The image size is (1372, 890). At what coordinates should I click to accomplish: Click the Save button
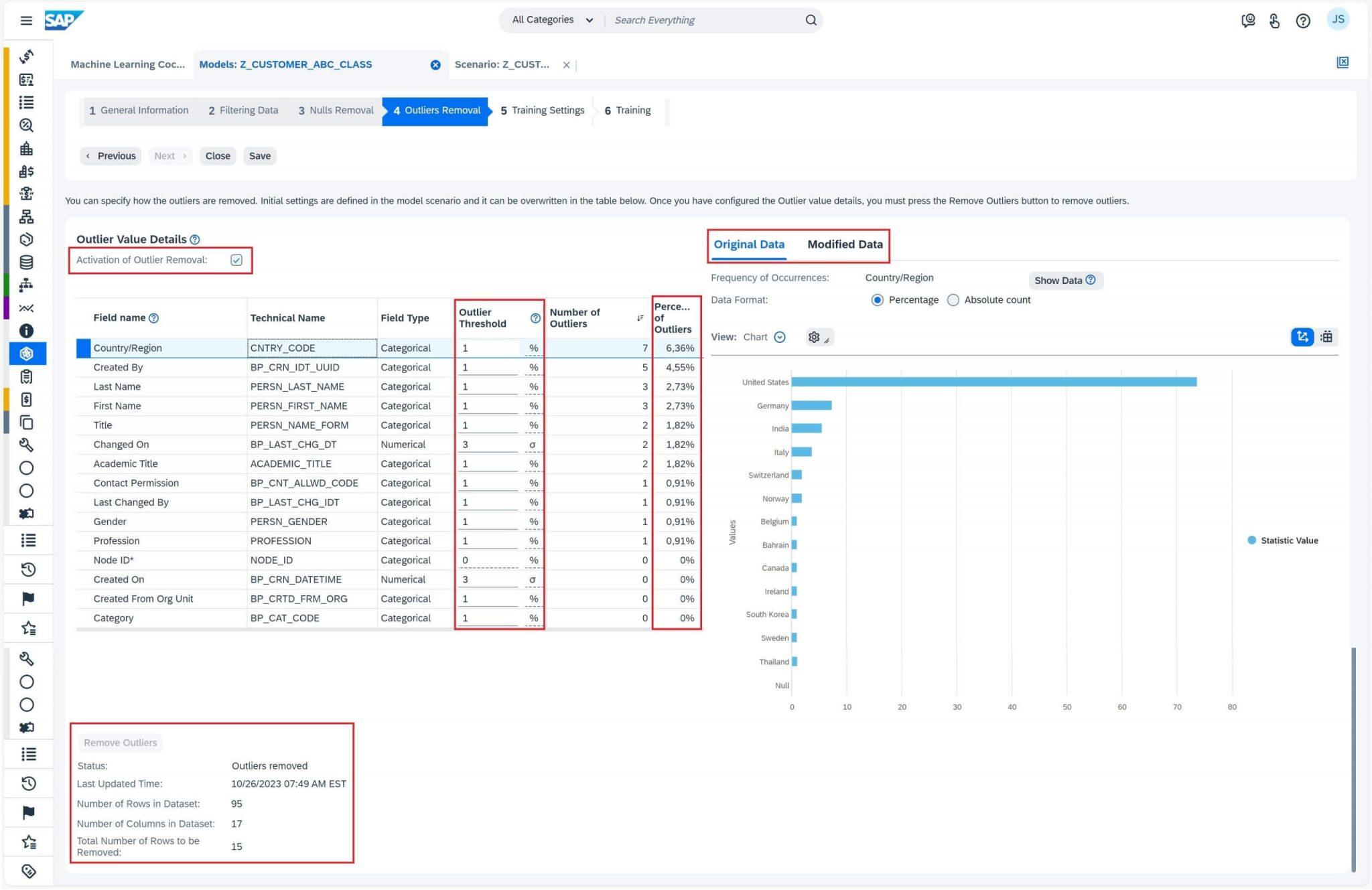[259, 155]
